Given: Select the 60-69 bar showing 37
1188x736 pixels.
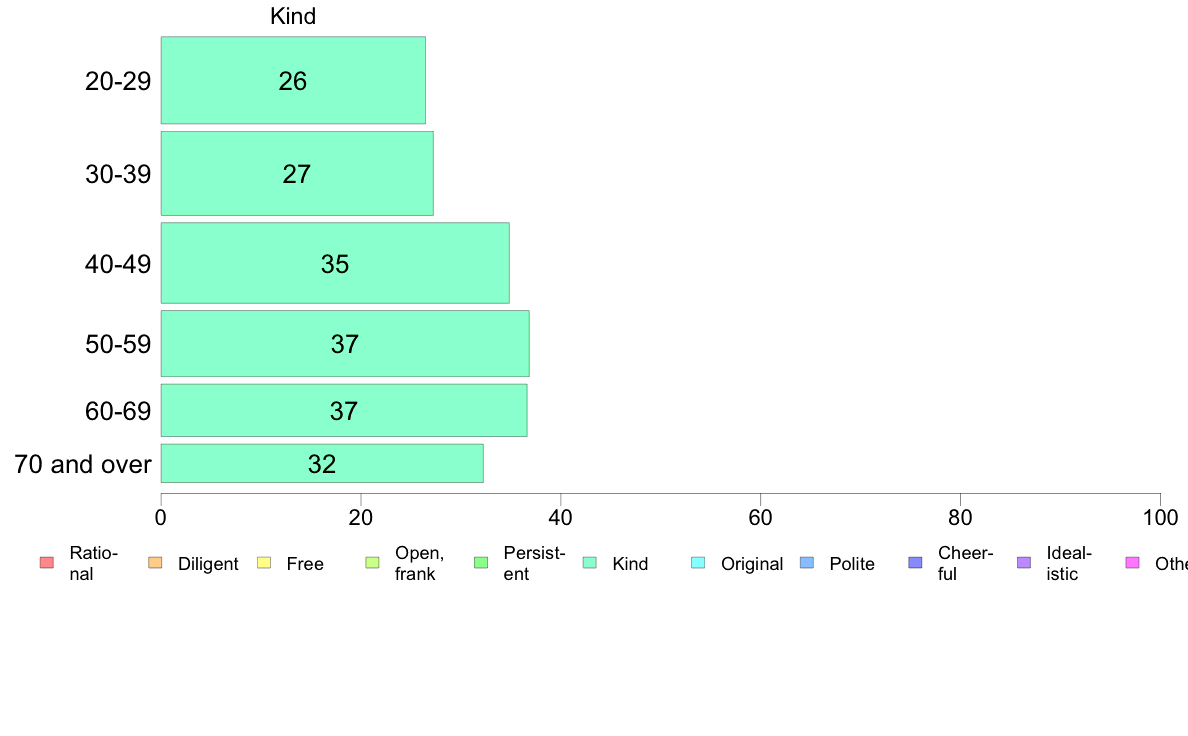Looking at the screenshot, I should tap(344, 410).
